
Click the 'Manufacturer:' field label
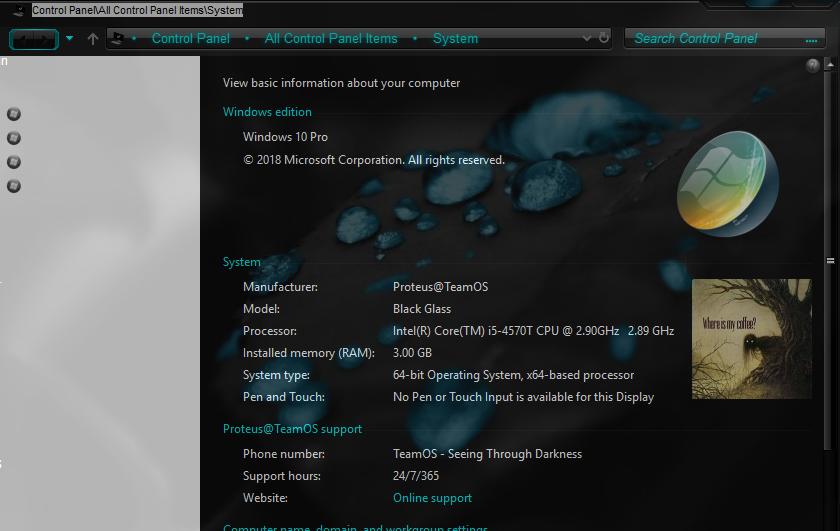pyautogui.click(x=280, y=287)
